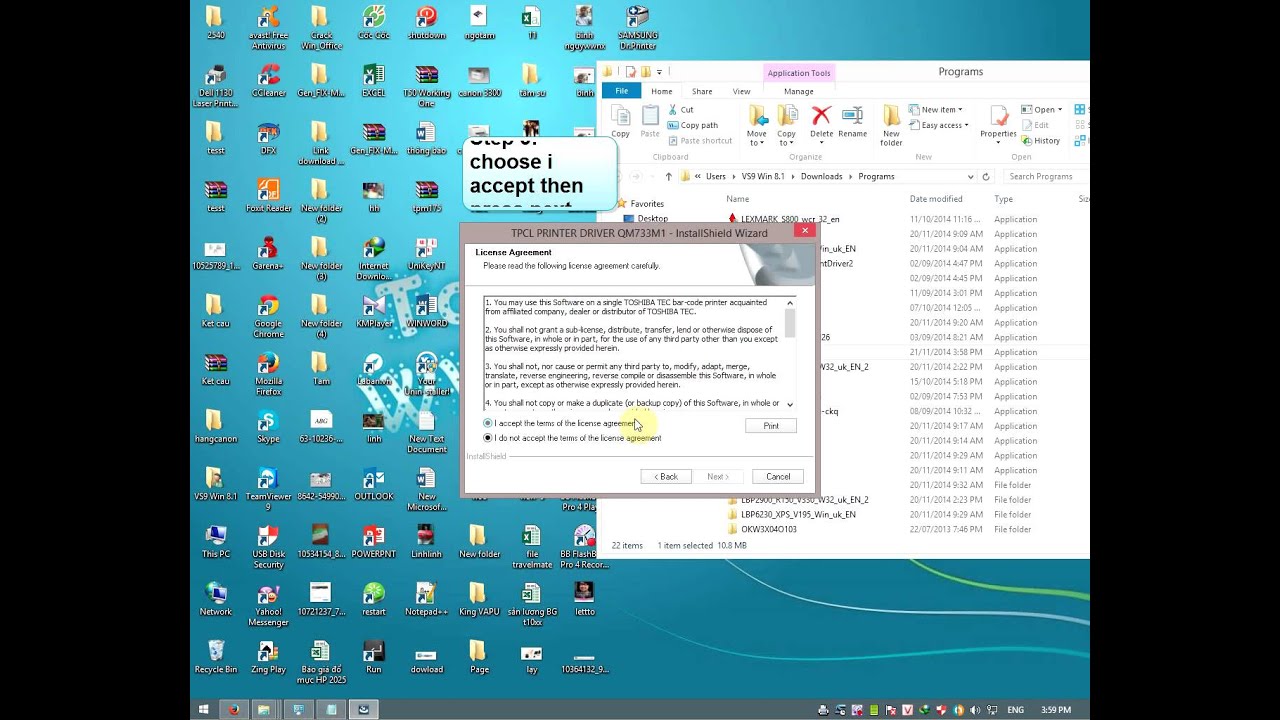Viewport: 1280px width, 720px height.
Task: Click Cut in the Explorer ribbon
Action: (680, 110)
